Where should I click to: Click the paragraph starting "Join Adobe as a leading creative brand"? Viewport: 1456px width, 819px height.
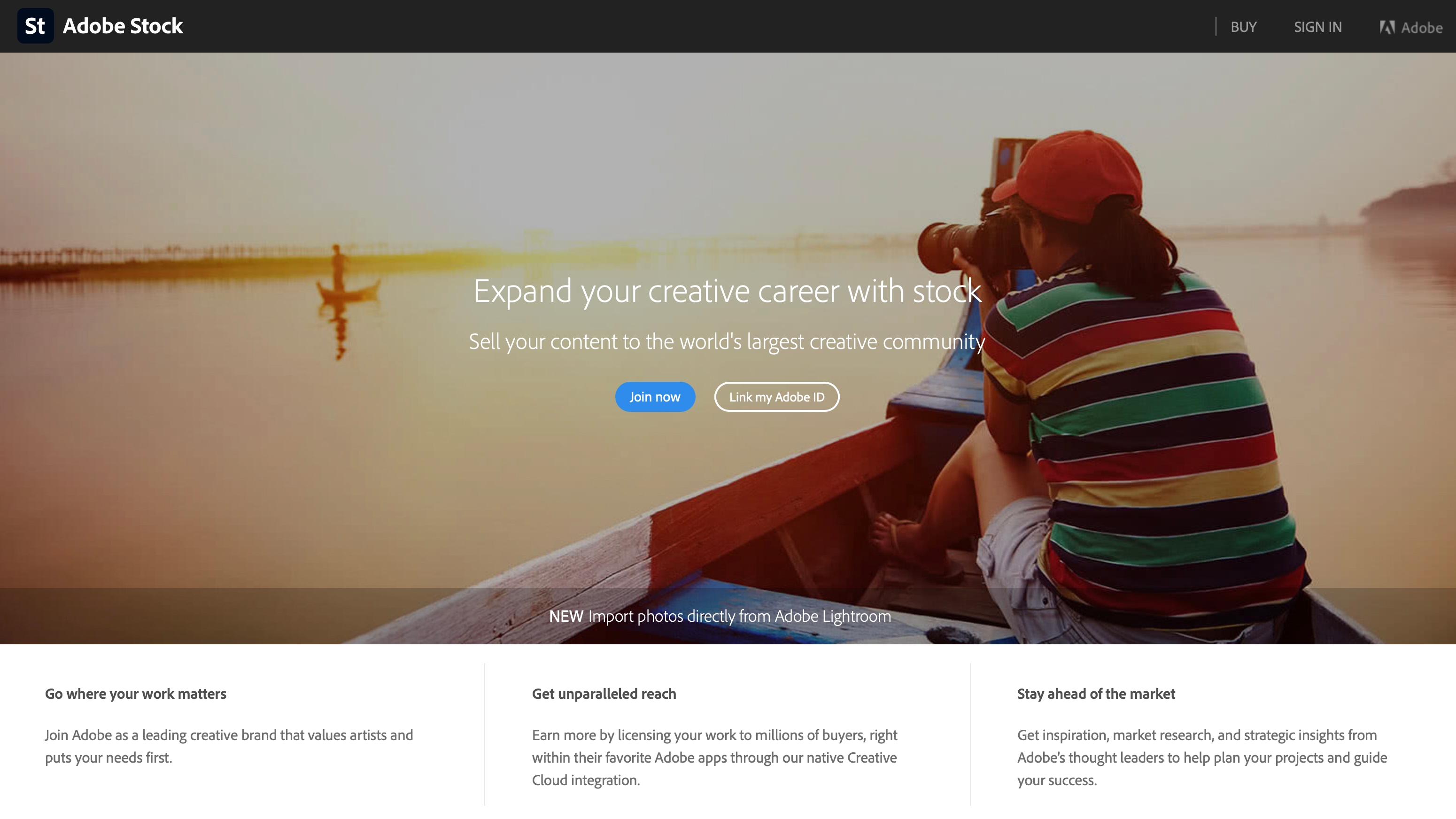[229, 746]
